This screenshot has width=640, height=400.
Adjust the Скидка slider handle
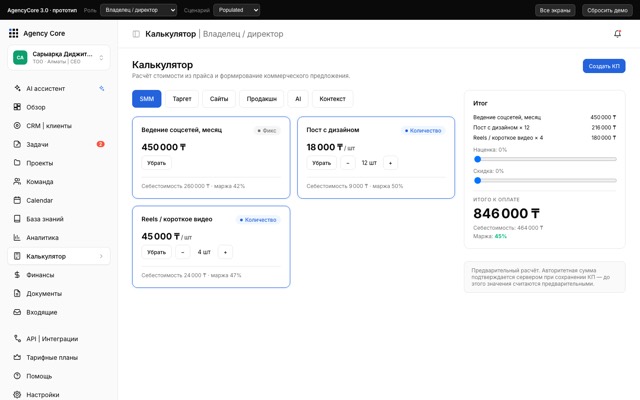click(x=478, y=180)
